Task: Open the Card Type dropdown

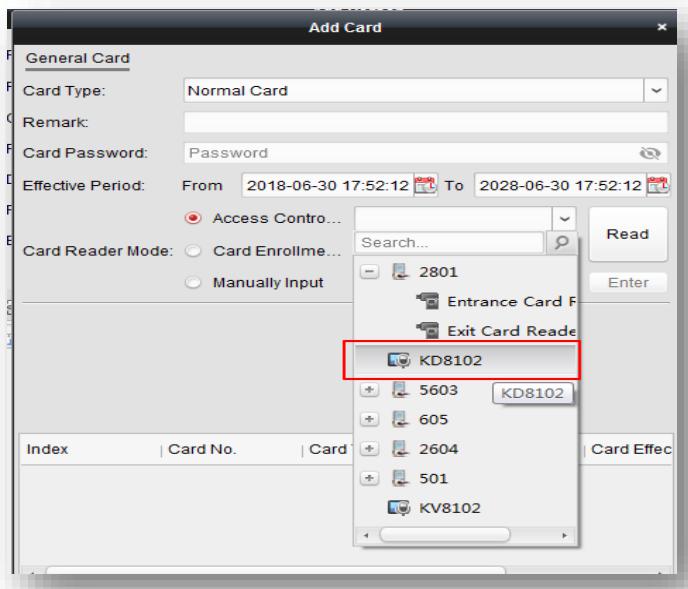Action: click(657, 91)
